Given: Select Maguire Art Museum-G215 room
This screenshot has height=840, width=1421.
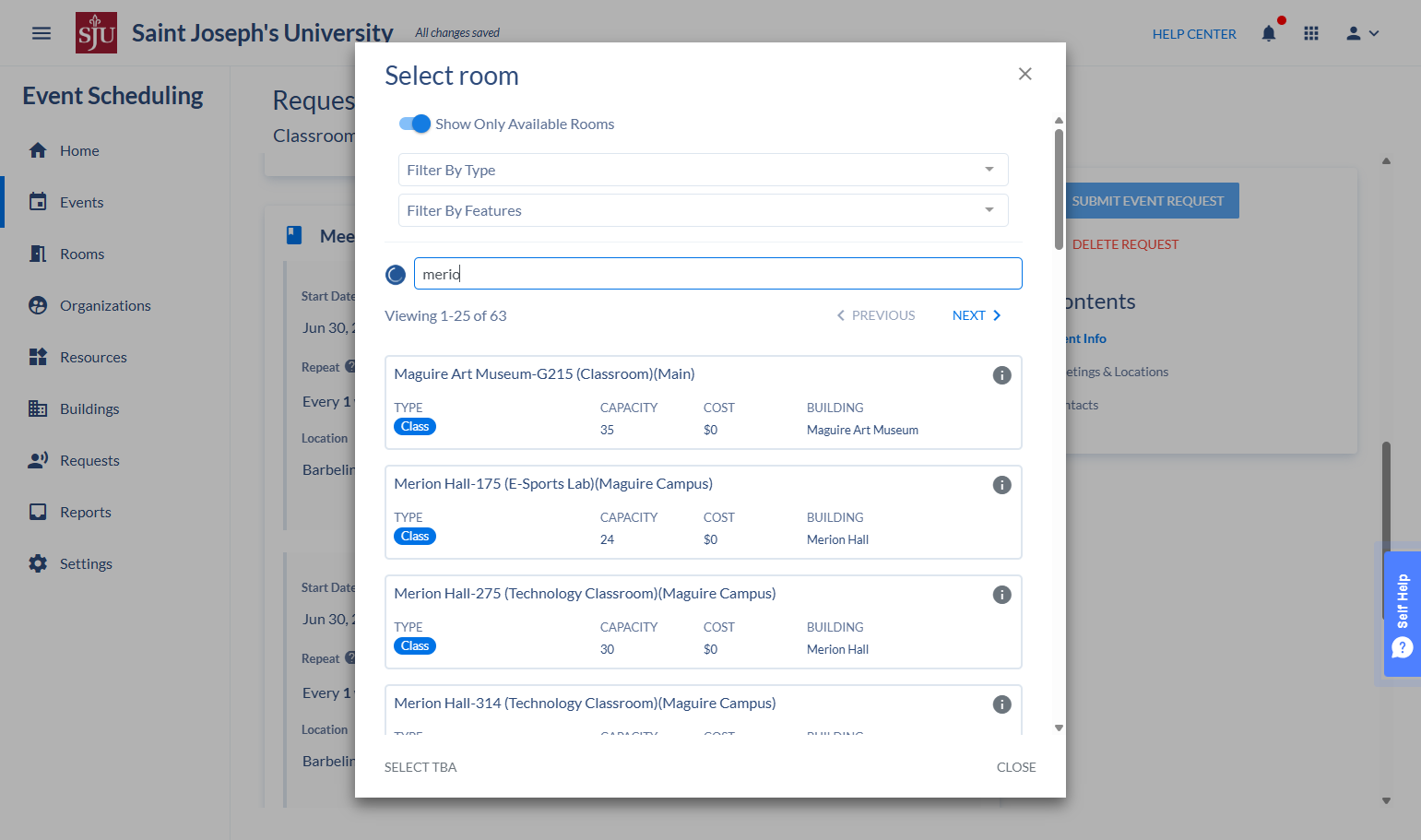Looking at the screenshot, I should click(x=703, y=402).
